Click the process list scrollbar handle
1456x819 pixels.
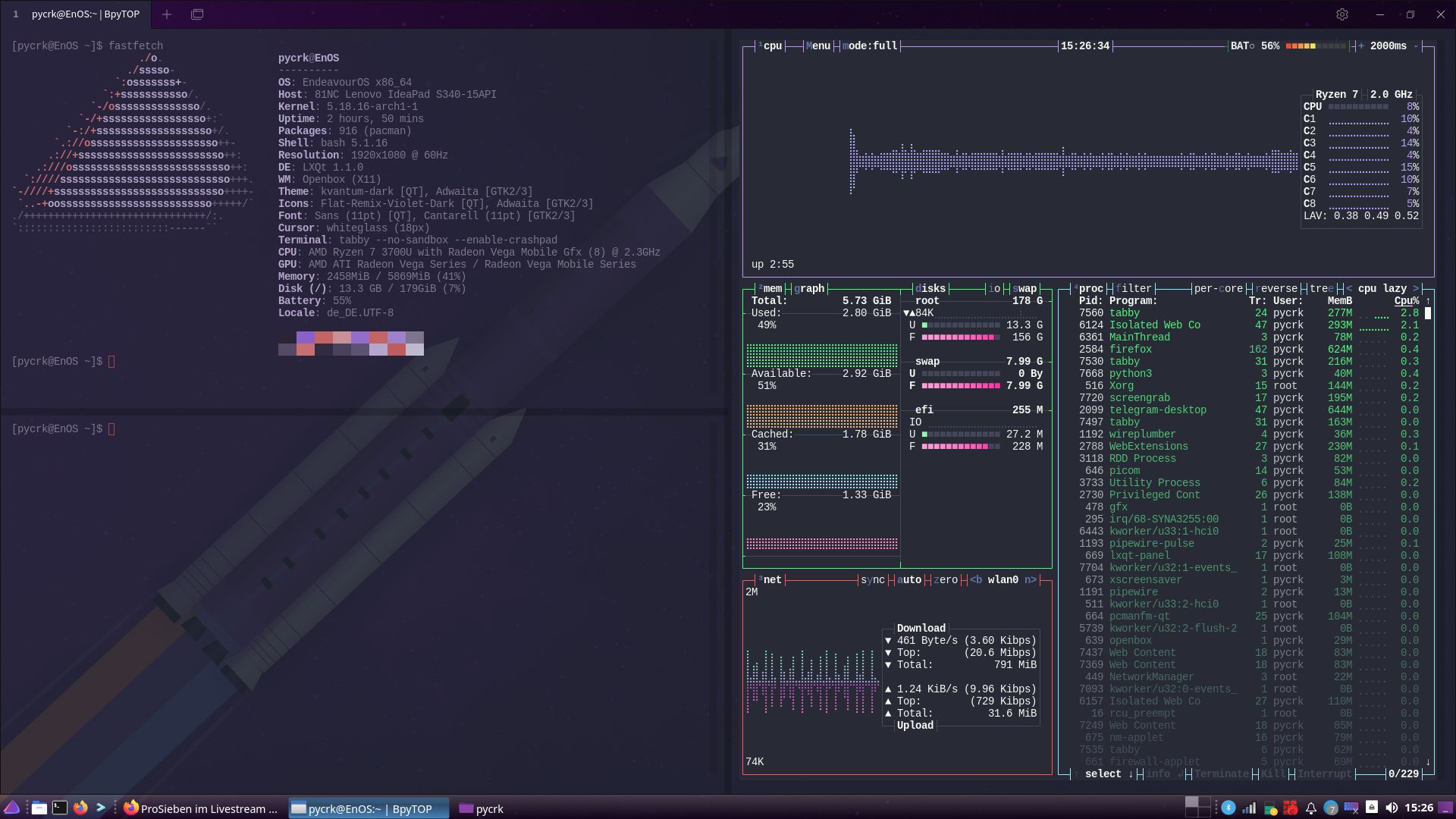click(x=1428, y=313)
